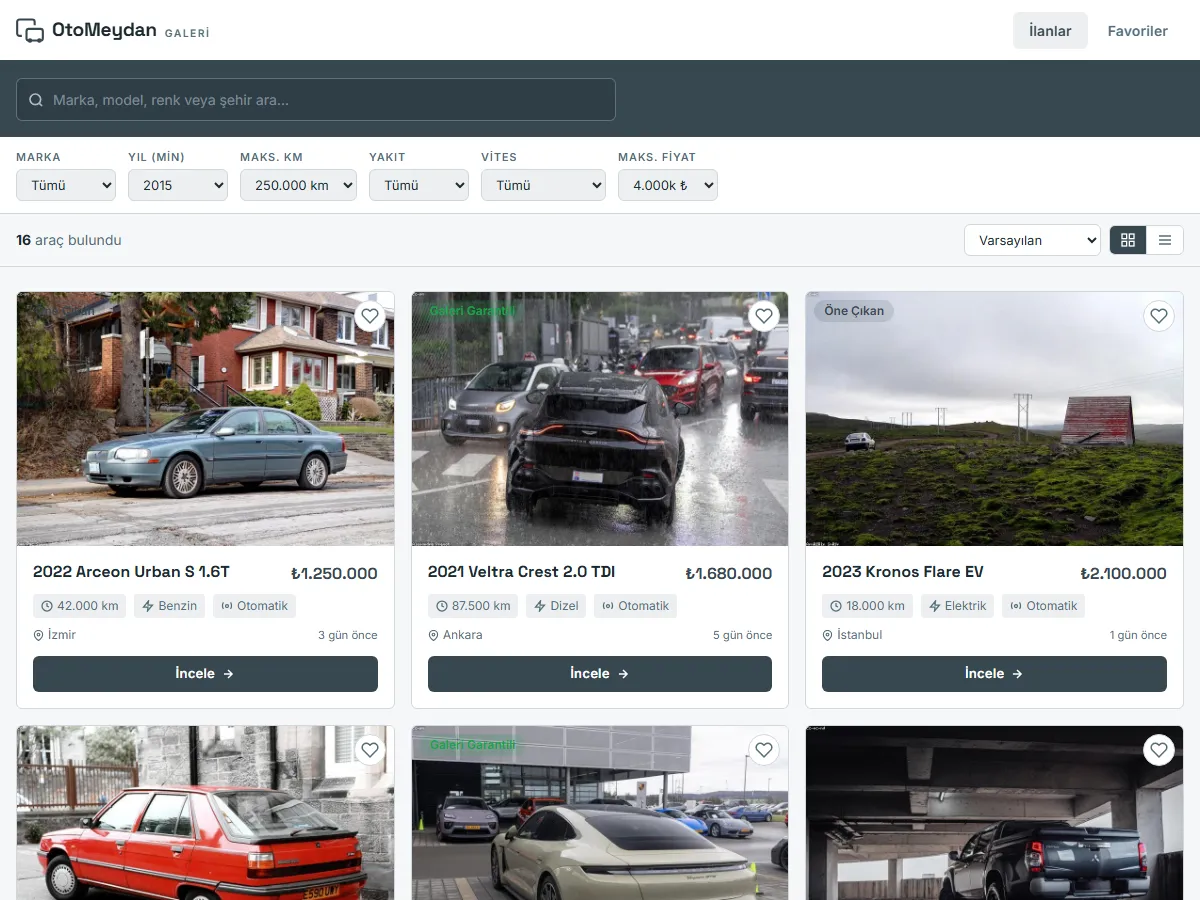Open the Varsayılan sorting dropdown
1200x900 pixels.
pos(1032,240)
